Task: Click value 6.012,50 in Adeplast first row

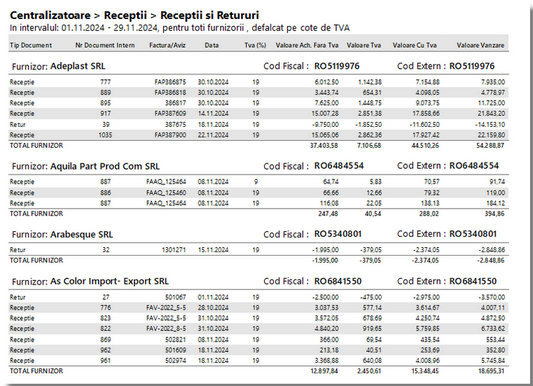Action: point(326,82)
